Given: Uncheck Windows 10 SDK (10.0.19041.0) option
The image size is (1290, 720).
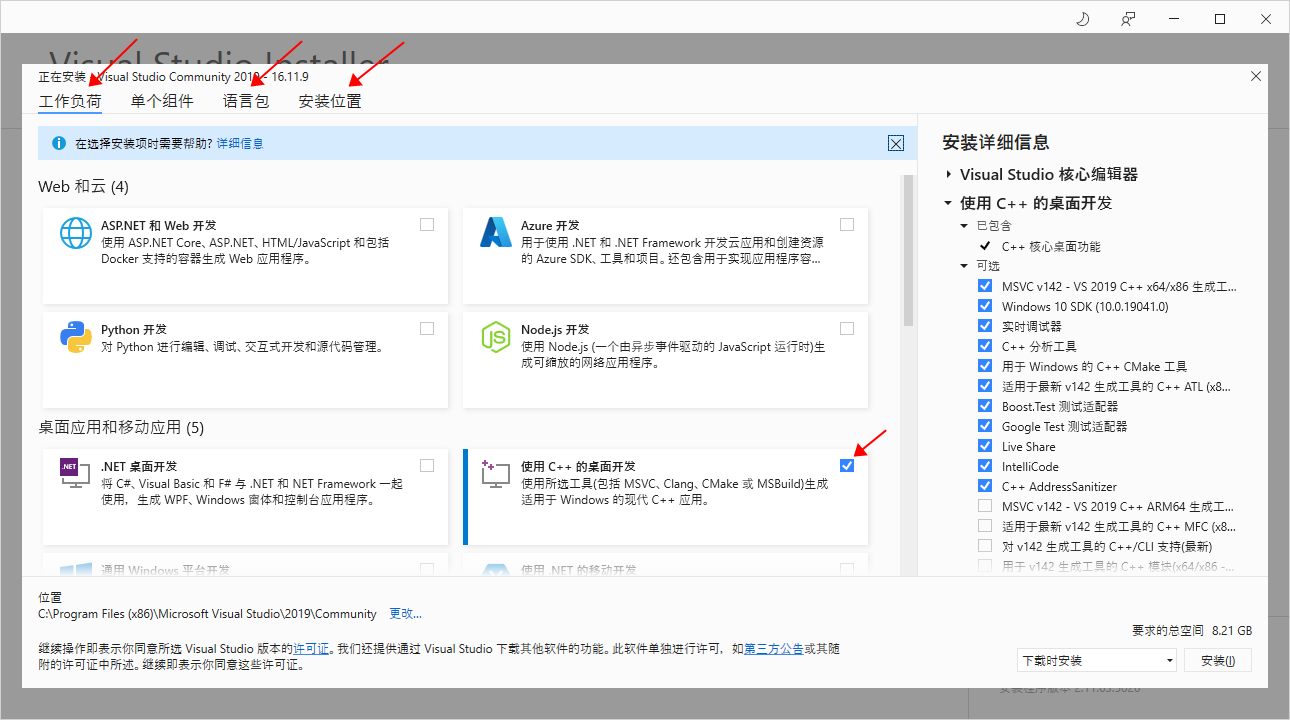Looking at the screenshot, I should click(x=985, y=306).
